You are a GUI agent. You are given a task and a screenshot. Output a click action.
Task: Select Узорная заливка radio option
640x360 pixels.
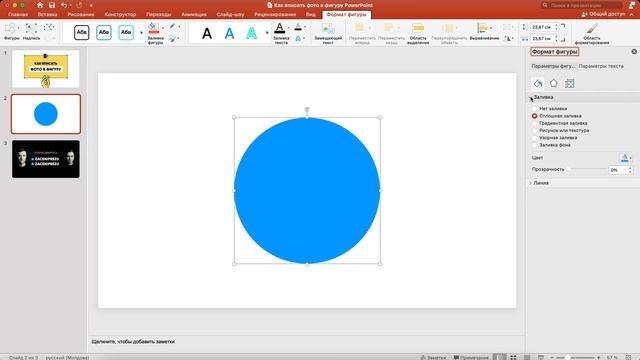[x=534, y=138]
